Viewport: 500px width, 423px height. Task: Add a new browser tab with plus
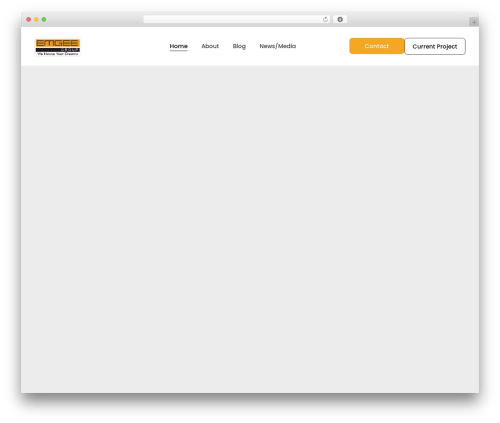[x=474, y=22]
